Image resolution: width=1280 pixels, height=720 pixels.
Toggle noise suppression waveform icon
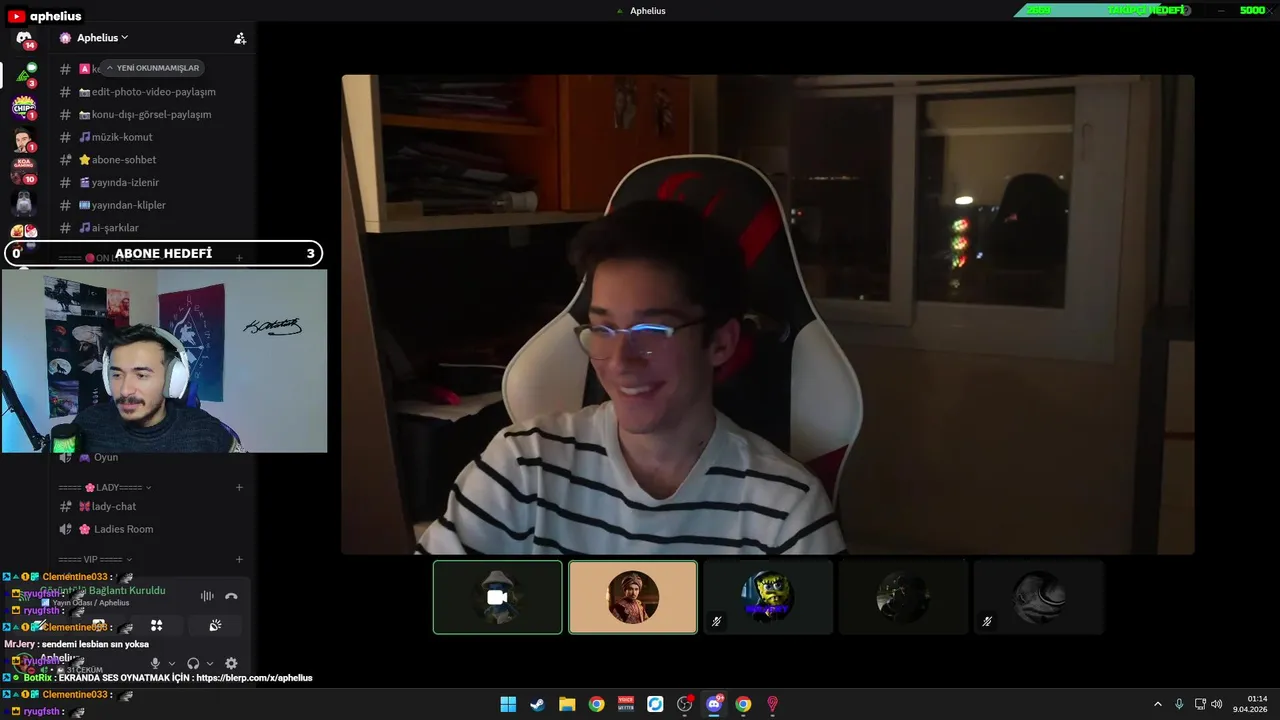click(207, 596)
